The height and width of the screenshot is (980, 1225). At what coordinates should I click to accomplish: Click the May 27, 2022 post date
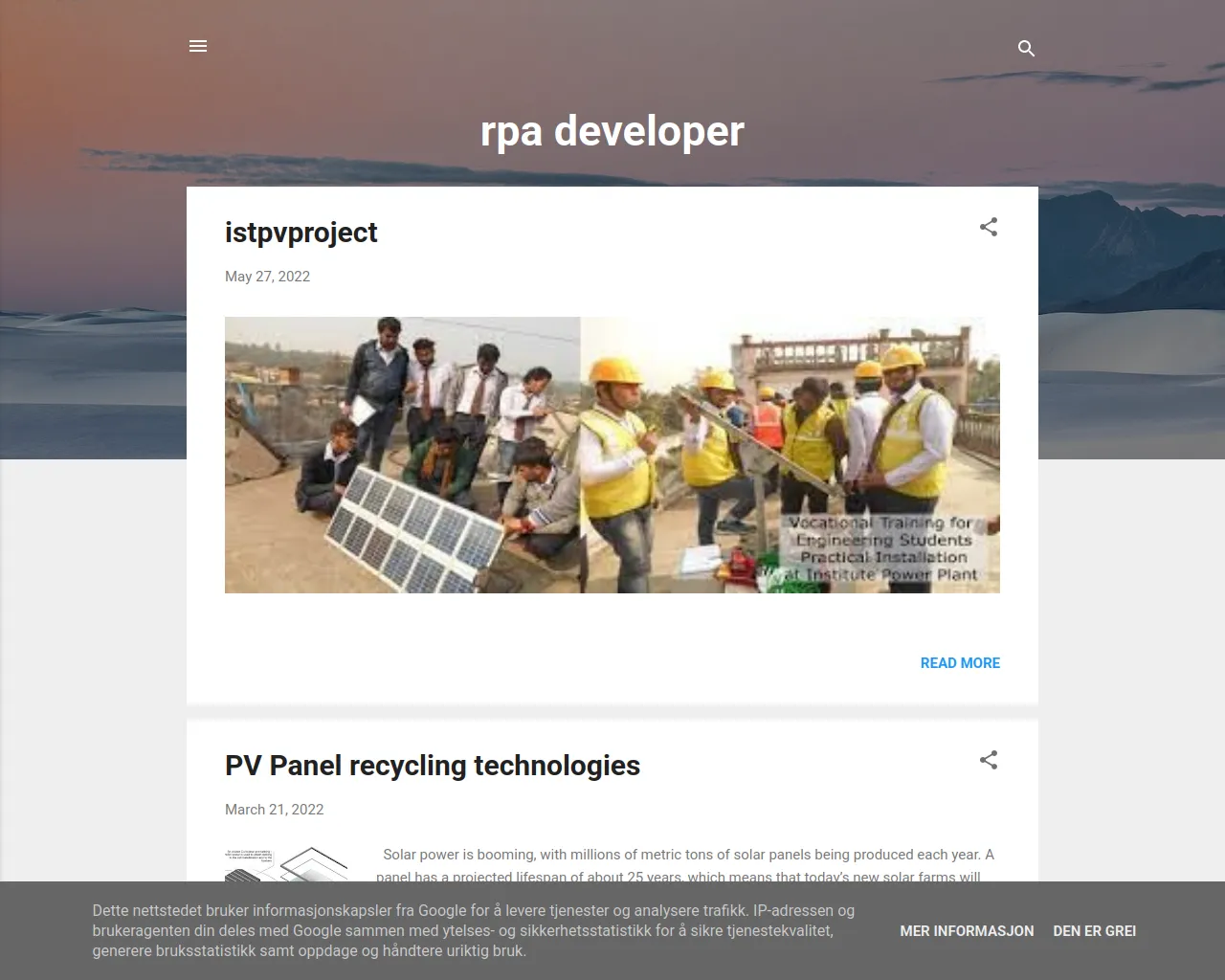[267, 277]
